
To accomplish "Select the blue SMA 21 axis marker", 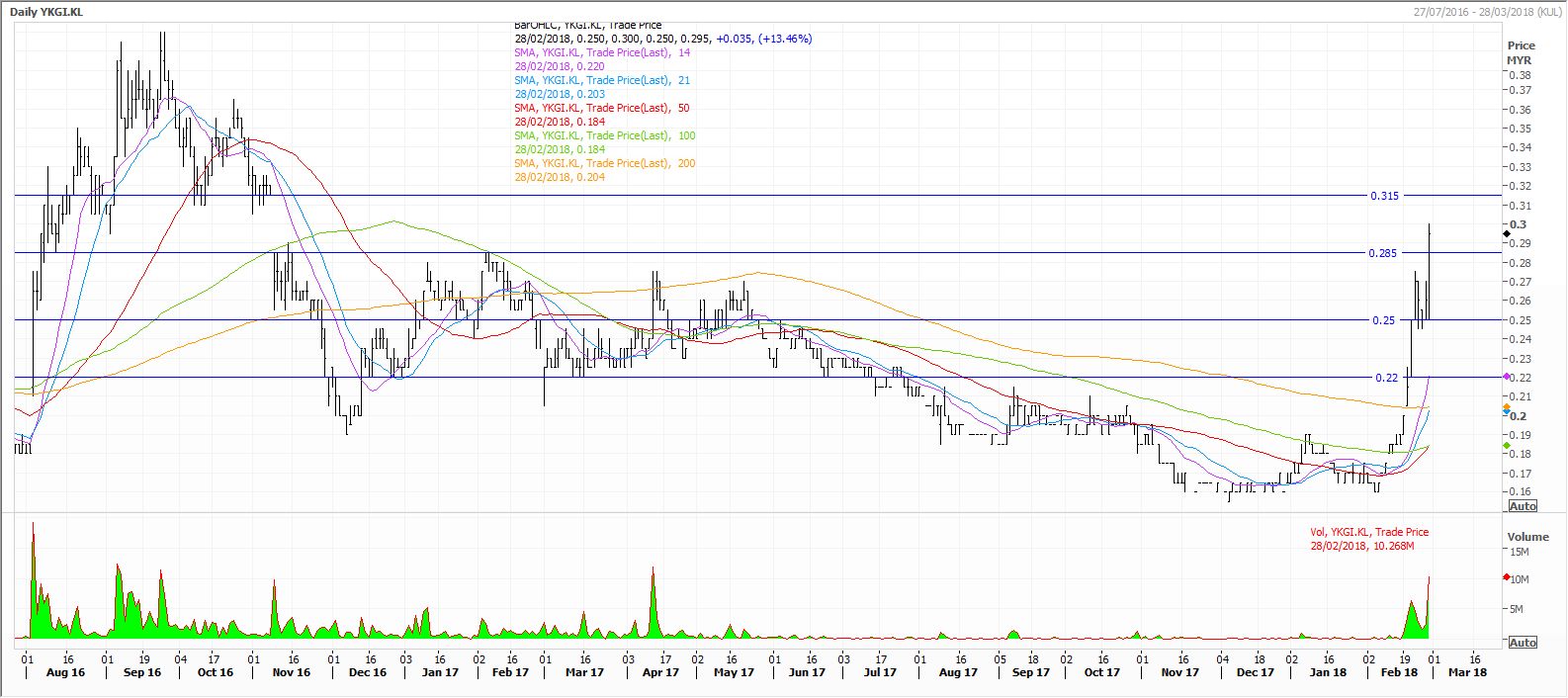I will click(1506, 412).
